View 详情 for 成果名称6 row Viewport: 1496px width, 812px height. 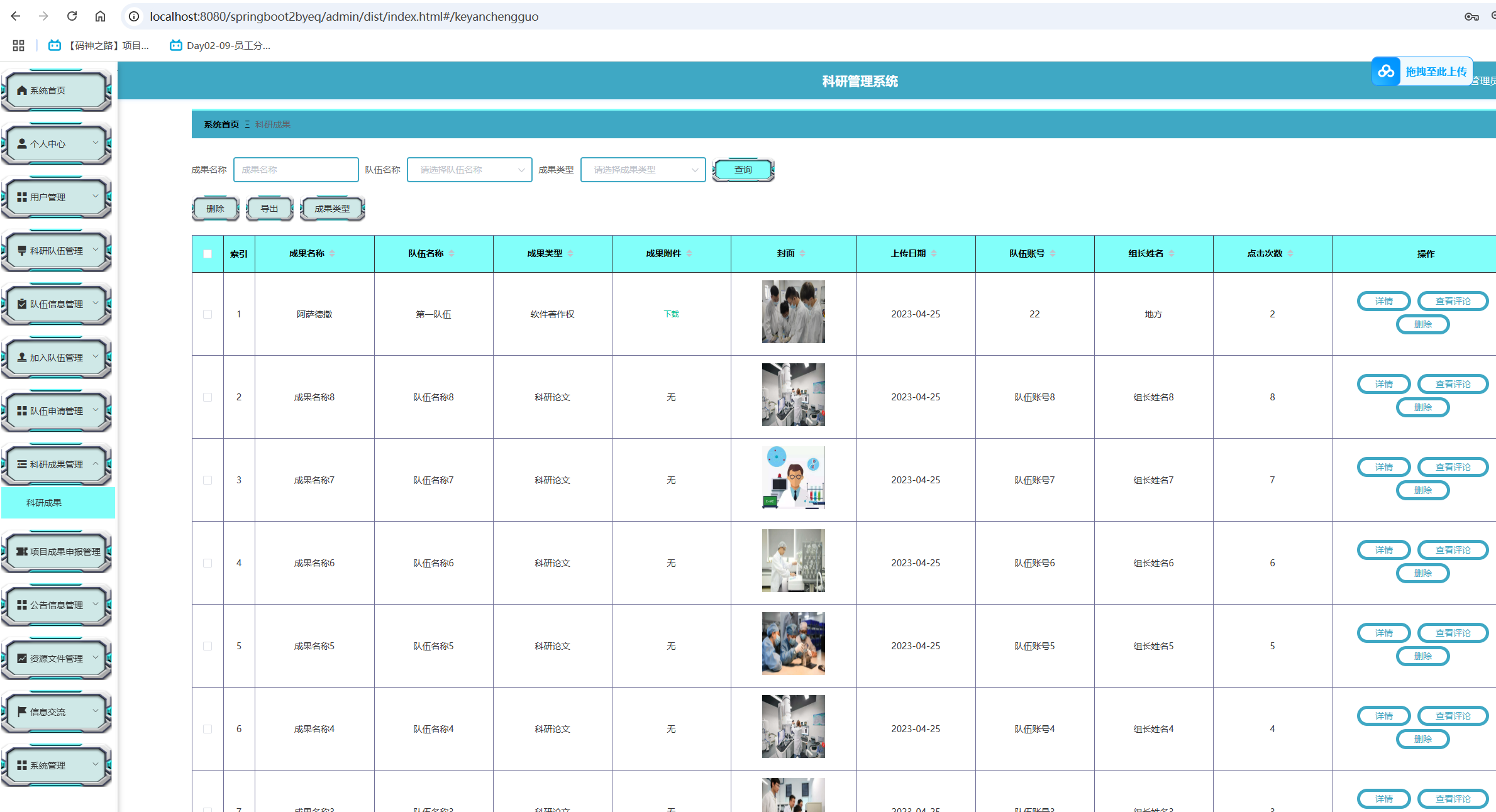1383,550
